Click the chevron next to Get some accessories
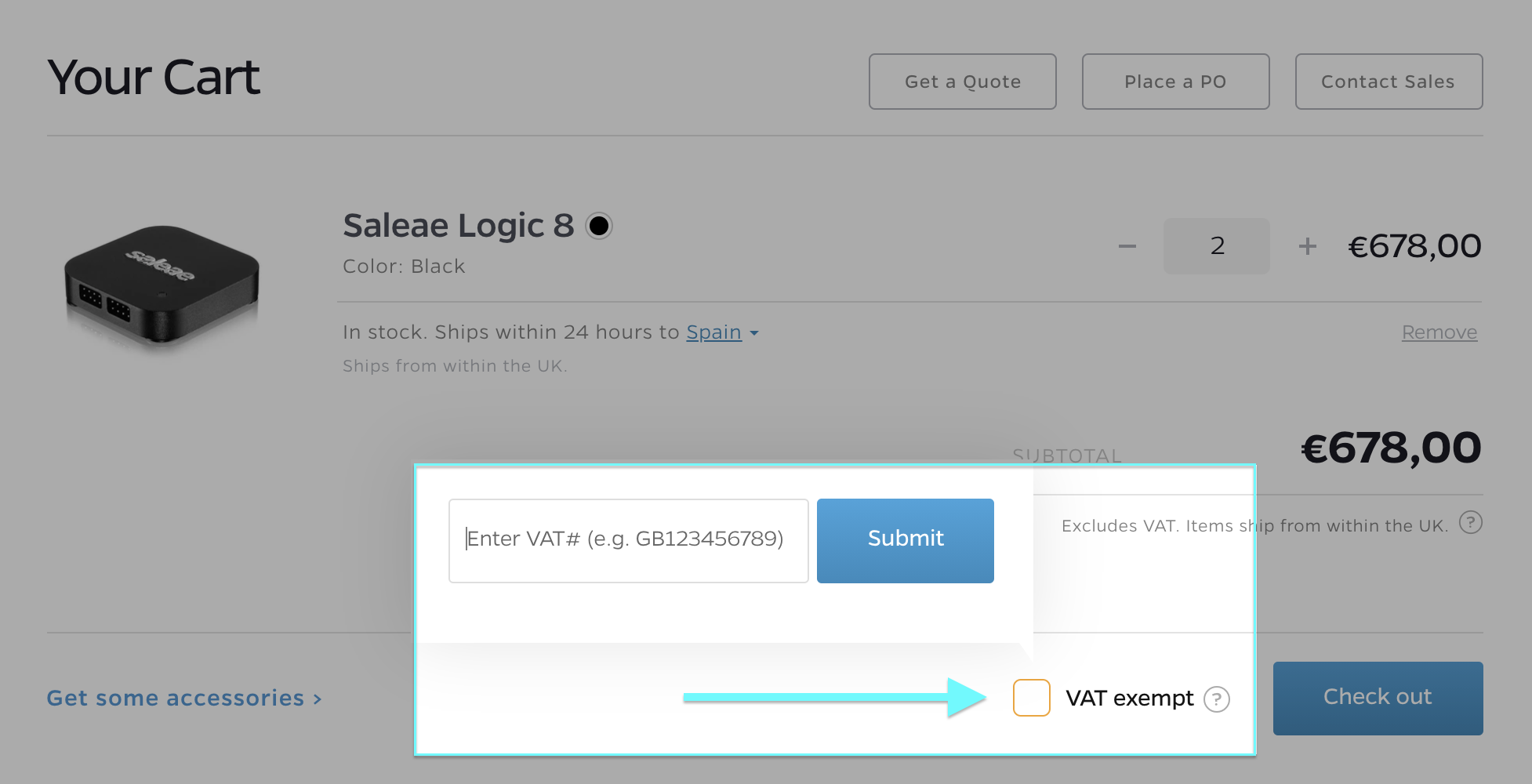Image resolution: width=1532 pixels, height=784 pixels. coord(317,699)
